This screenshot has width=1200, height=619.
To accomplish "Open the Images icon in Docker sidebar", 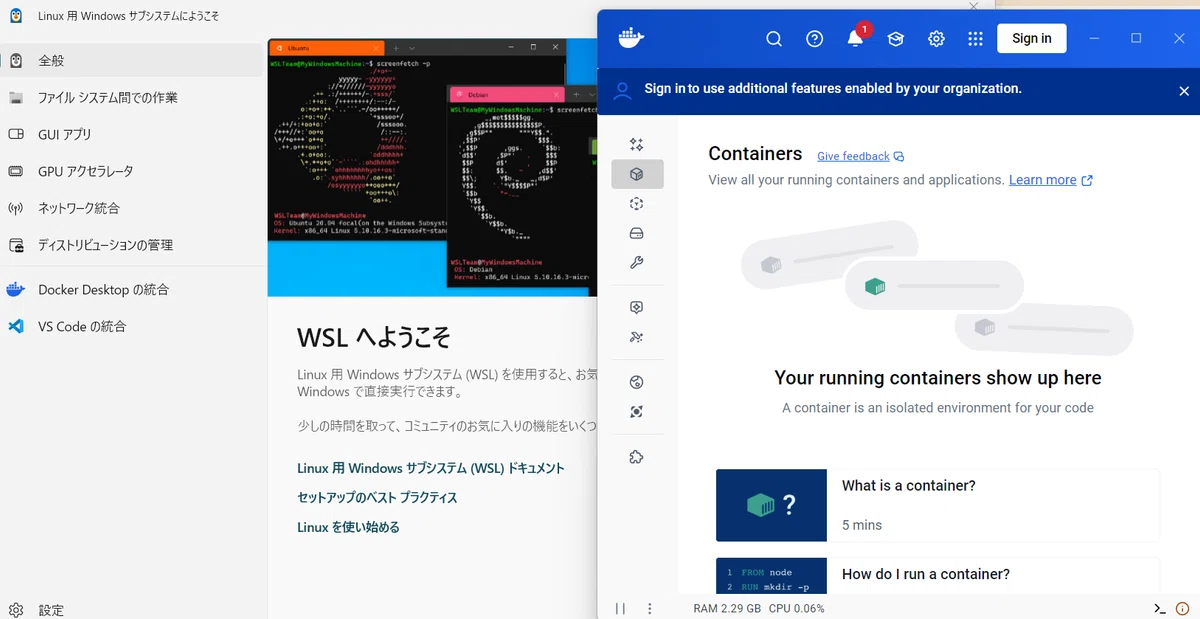I will click(637, 204).
